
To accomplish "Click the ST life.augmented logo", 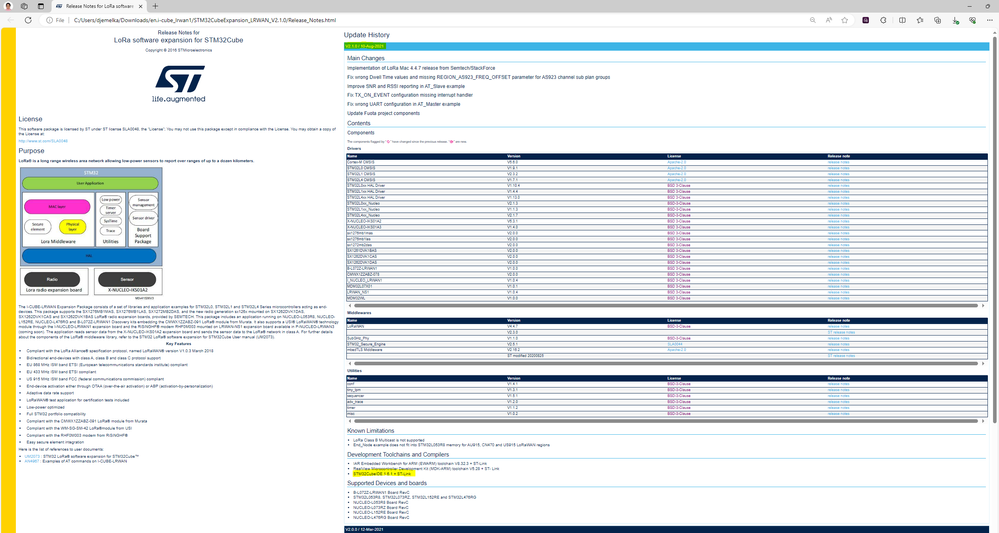I will [x=179, y=83].
